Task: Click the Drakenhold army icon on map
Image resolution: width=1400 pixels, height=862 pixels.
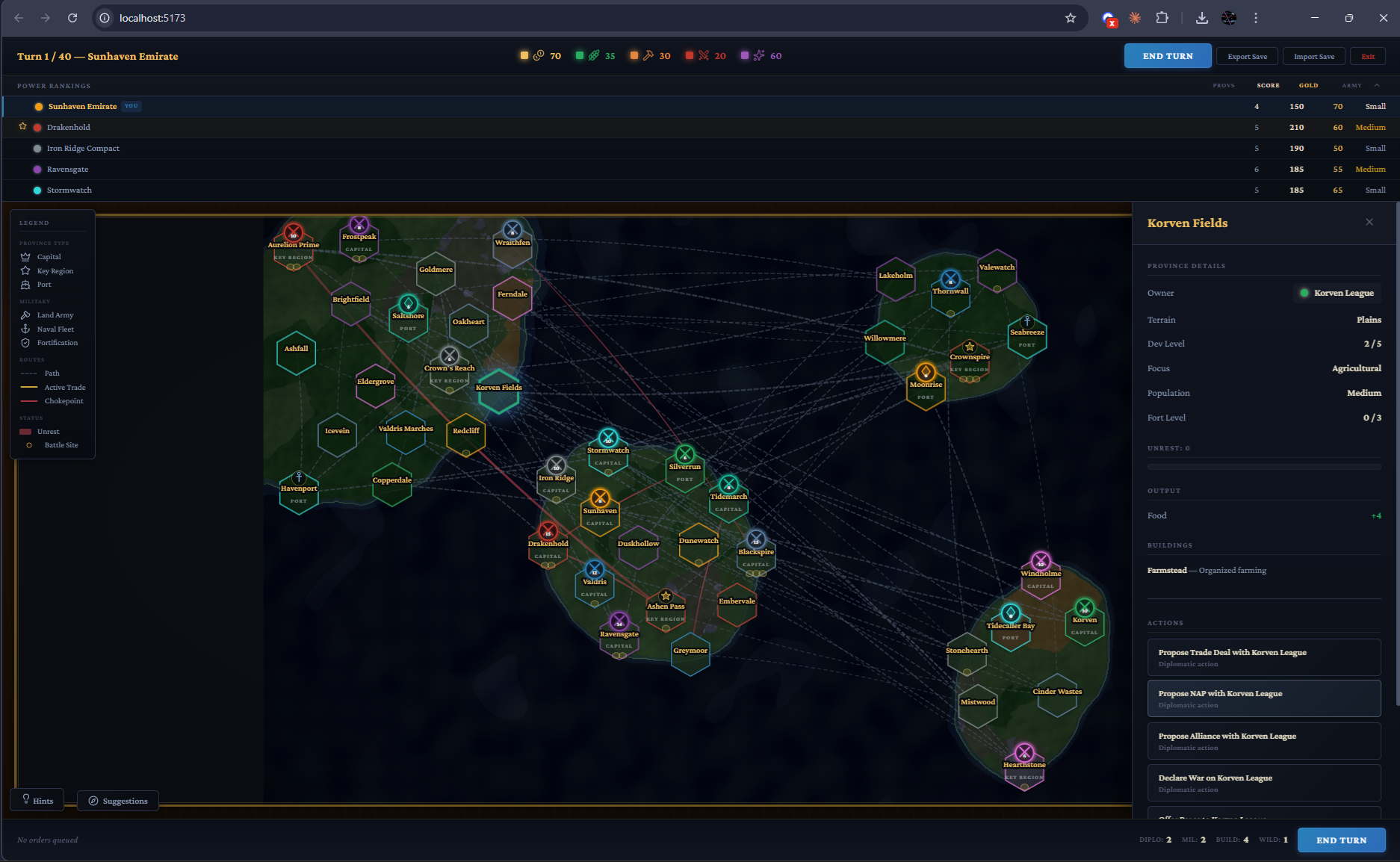Action: (548, 531)
